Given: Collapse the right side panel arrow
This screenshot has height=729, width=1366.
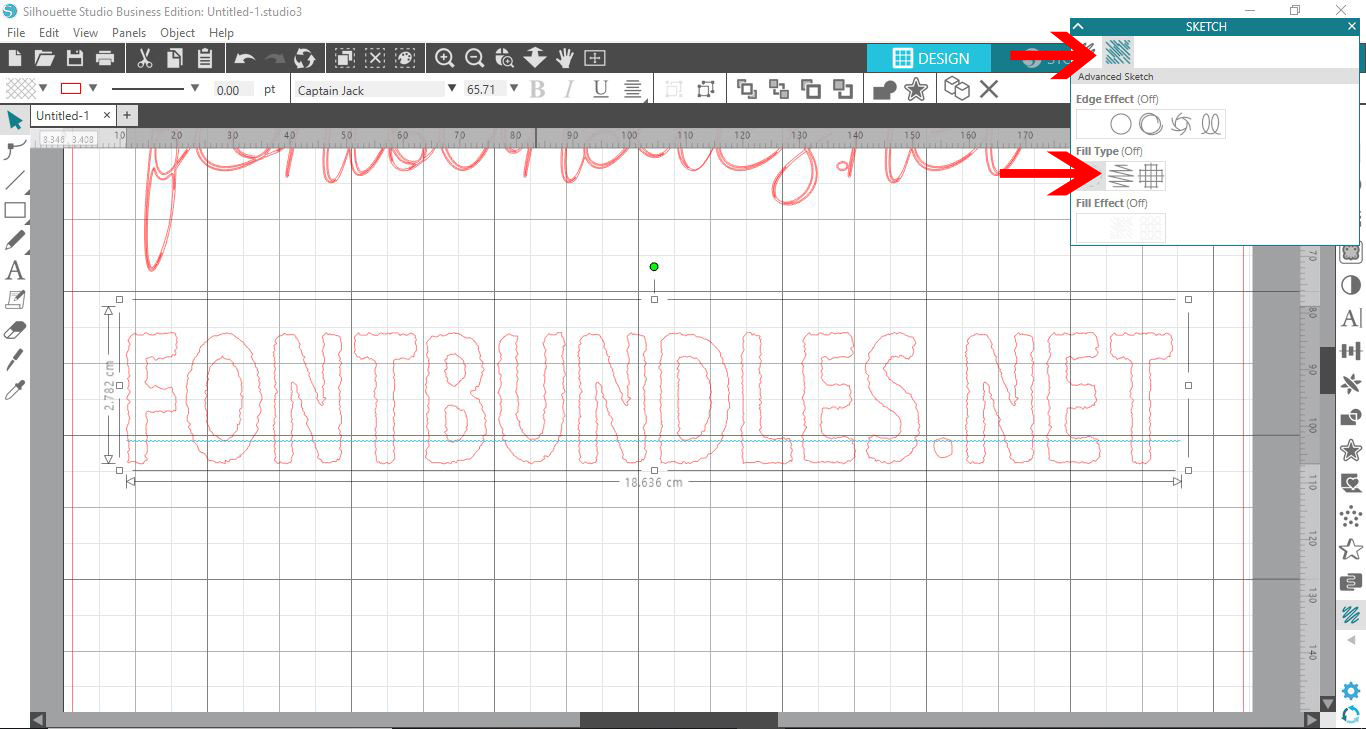Looking at the screenshot, I should point(1352,640).
